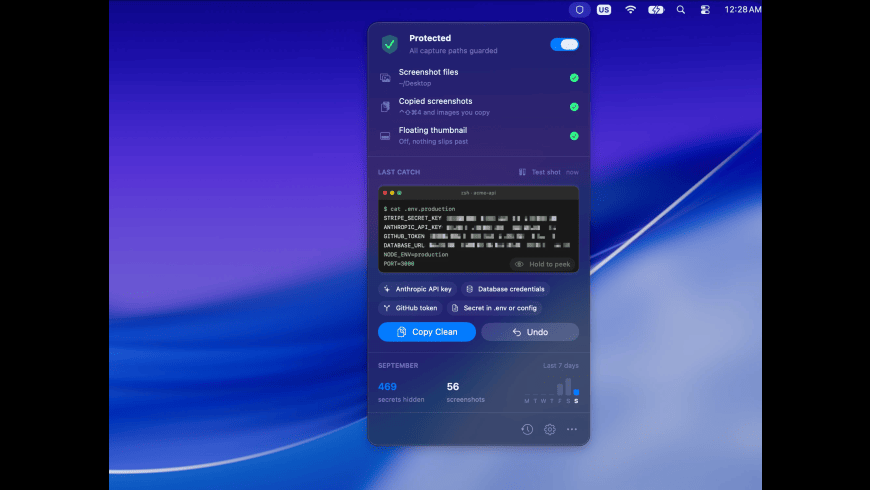870x490 pixels.
Task: Click the Copied screenshots clipboard icon
Action: [x=385, y=107]
